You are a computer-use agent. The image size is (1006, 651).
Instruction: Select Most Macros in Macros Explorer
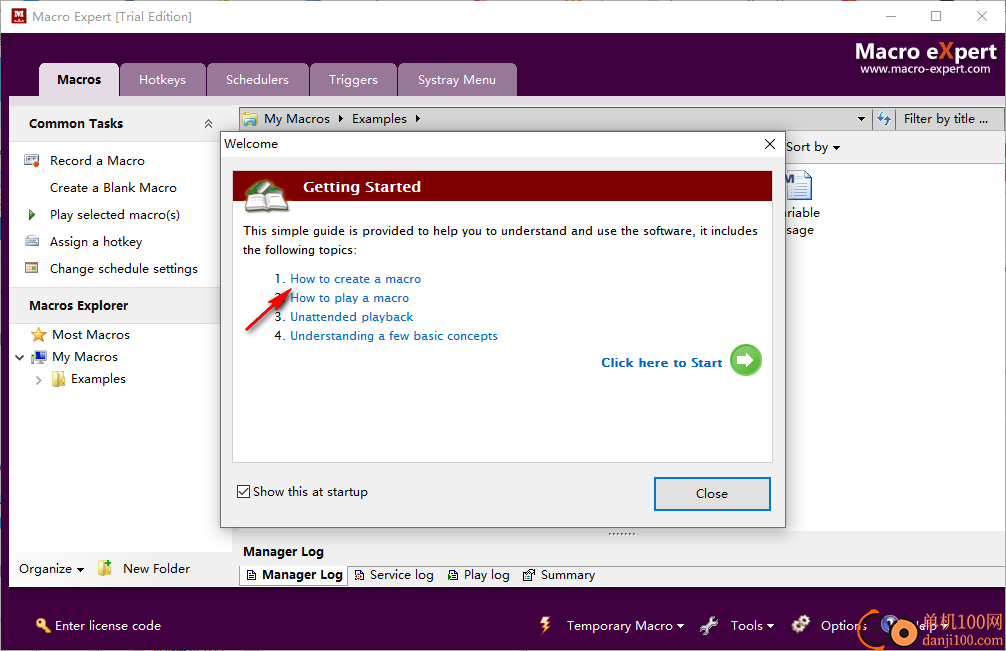(x=90, y=335)
